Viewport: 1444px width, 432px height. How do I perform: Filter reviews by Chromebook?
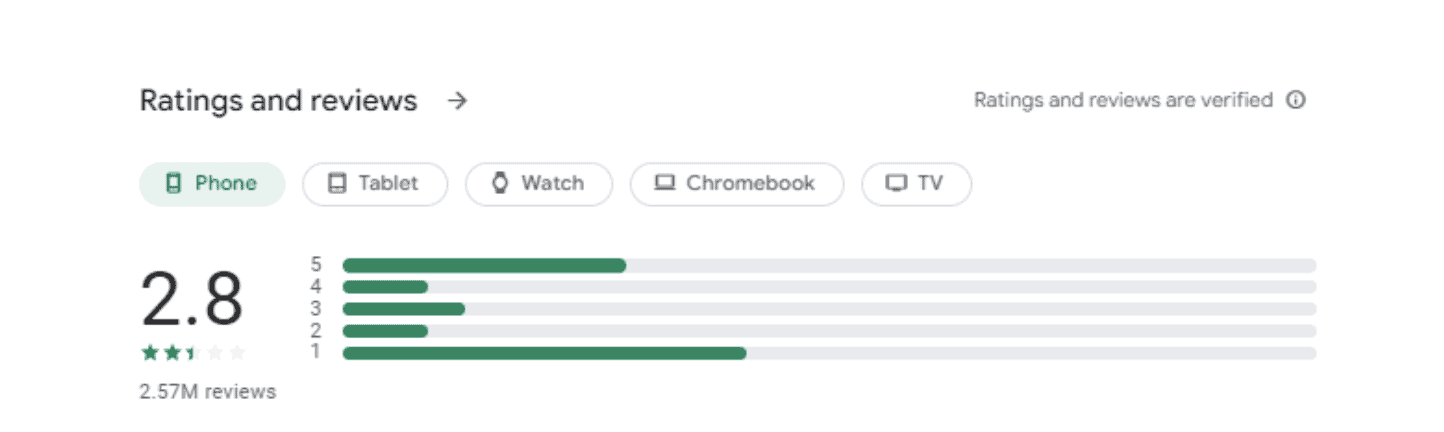pos(737,184)
